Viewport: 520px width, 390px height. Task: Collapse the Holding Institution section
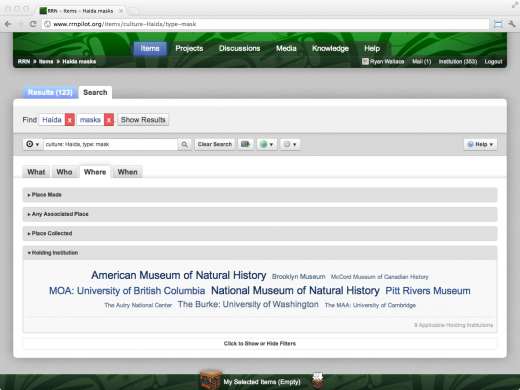[x=260, y=253]
